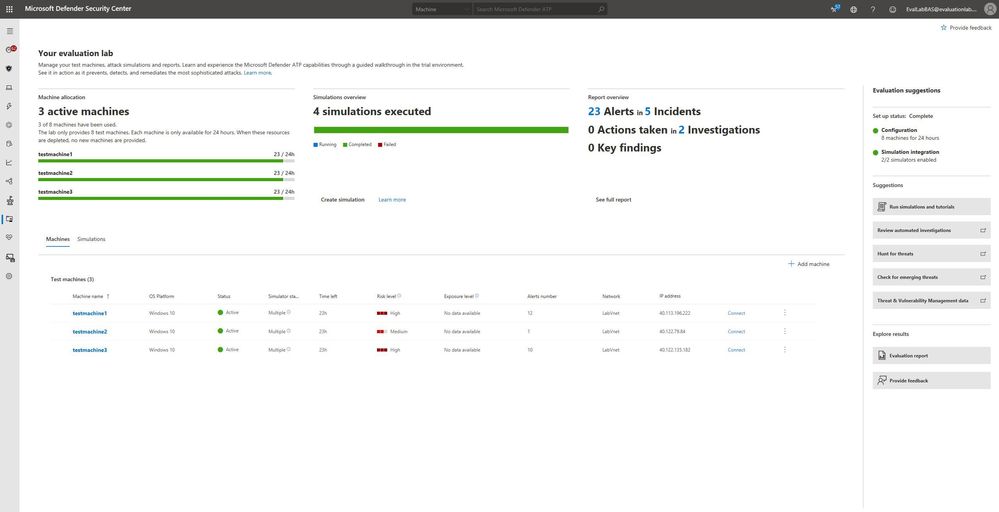
Task: Open the help question mark icon
Action: tap(873, 10)
